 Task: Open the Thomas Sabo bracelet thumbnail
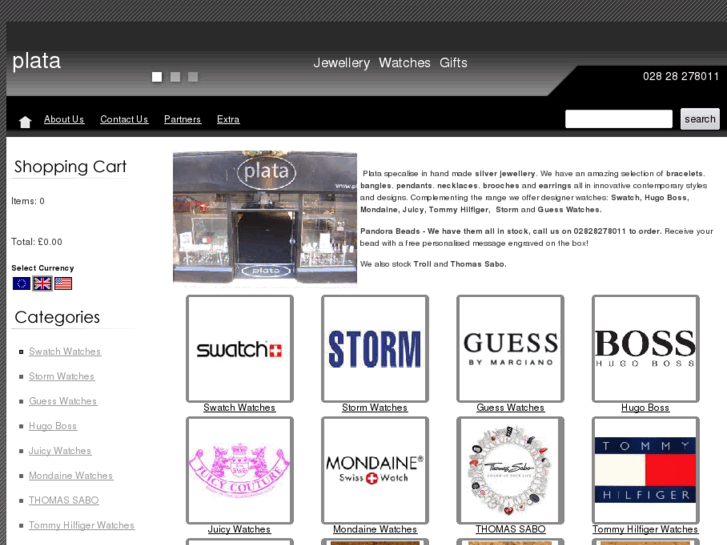(510, 470)
